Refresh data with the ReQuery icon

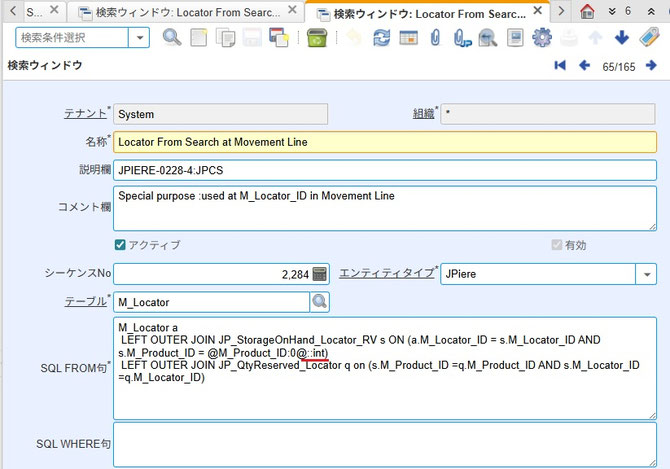click(x=381, y=38)
